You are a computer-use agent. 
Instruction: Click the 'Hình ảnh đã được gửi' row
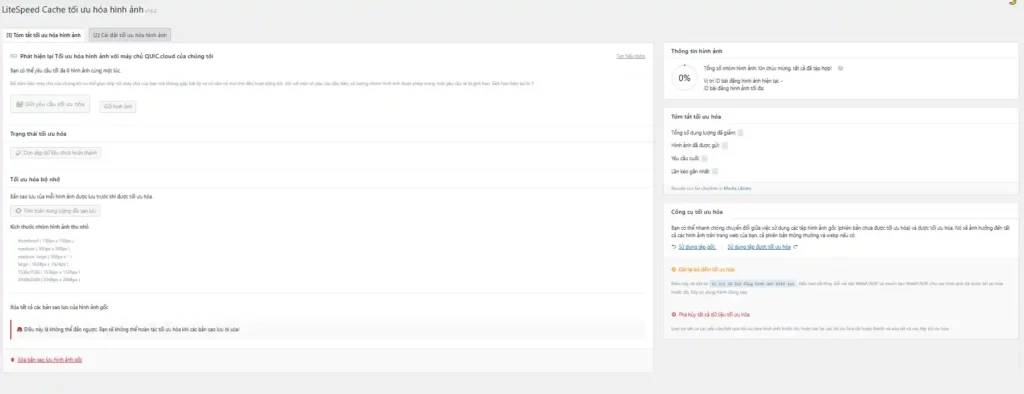click(x=699, y=145)
